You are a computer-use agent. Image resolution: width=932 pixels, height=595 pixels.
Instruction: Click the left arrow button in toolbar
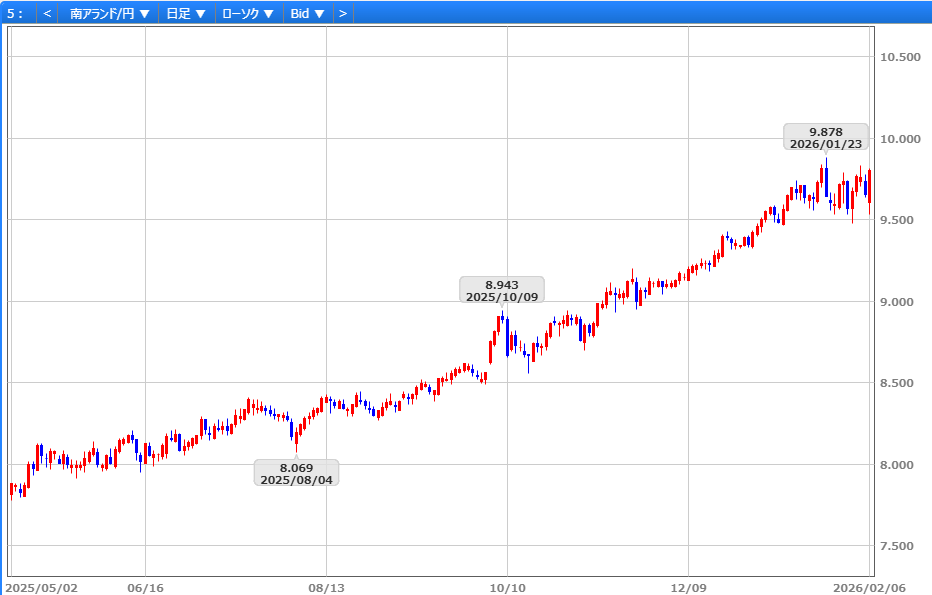coord(47,13)
